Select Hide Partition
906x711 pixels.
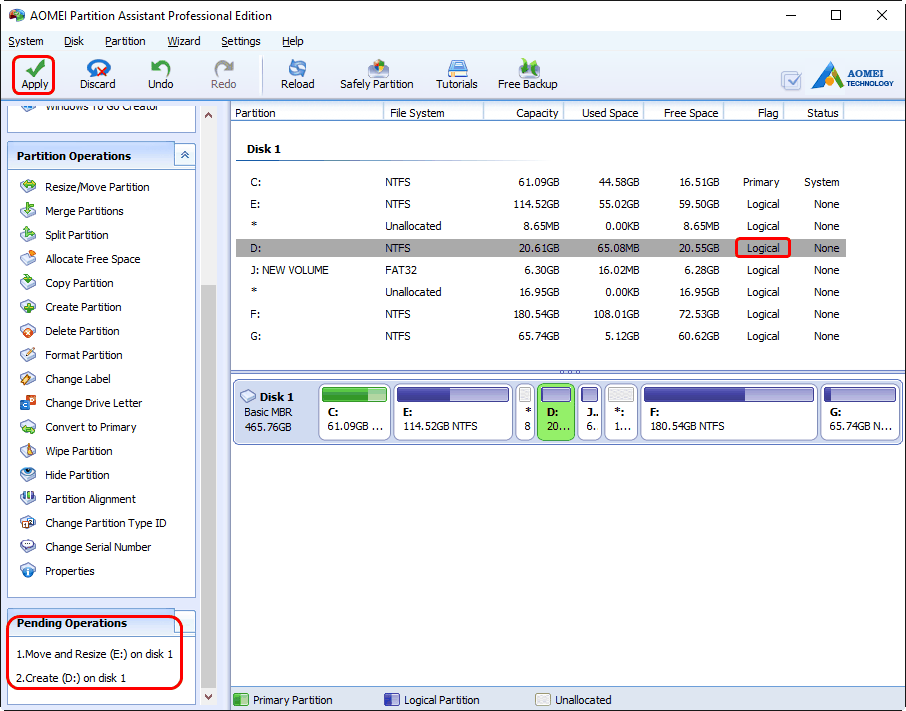[x=77, y=475]
